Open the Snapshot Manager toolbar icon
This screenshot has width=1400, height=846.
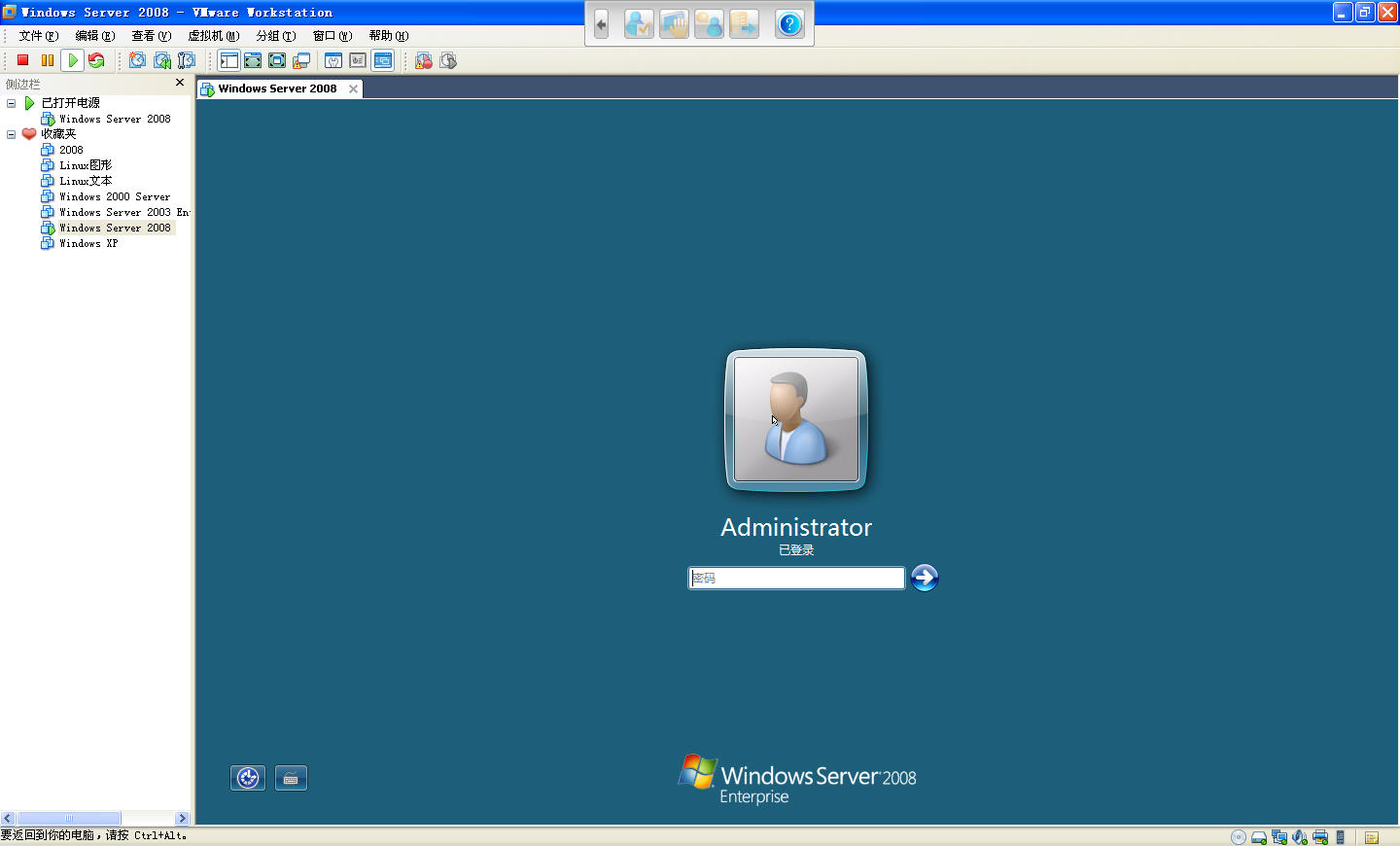(187, 60)
